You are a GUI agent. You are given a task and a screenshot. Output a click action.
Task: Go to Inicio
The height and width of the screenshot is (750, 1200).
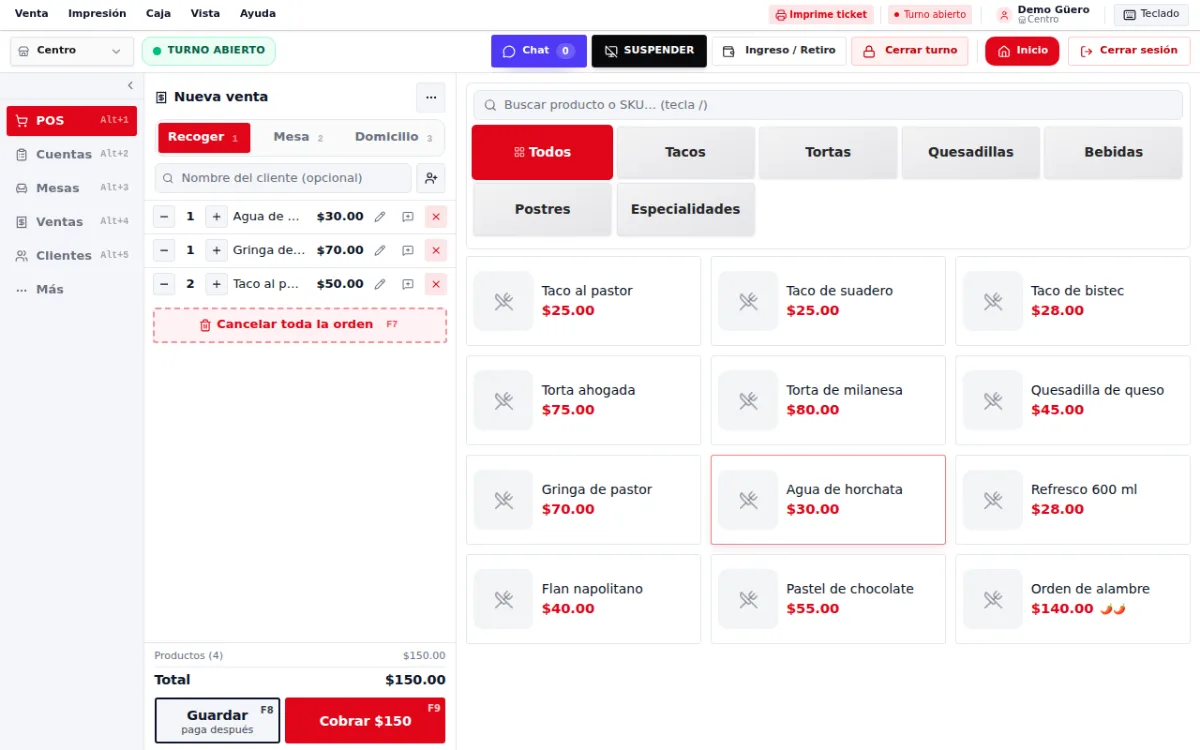pyautogui.click(x=1022, y=51)
